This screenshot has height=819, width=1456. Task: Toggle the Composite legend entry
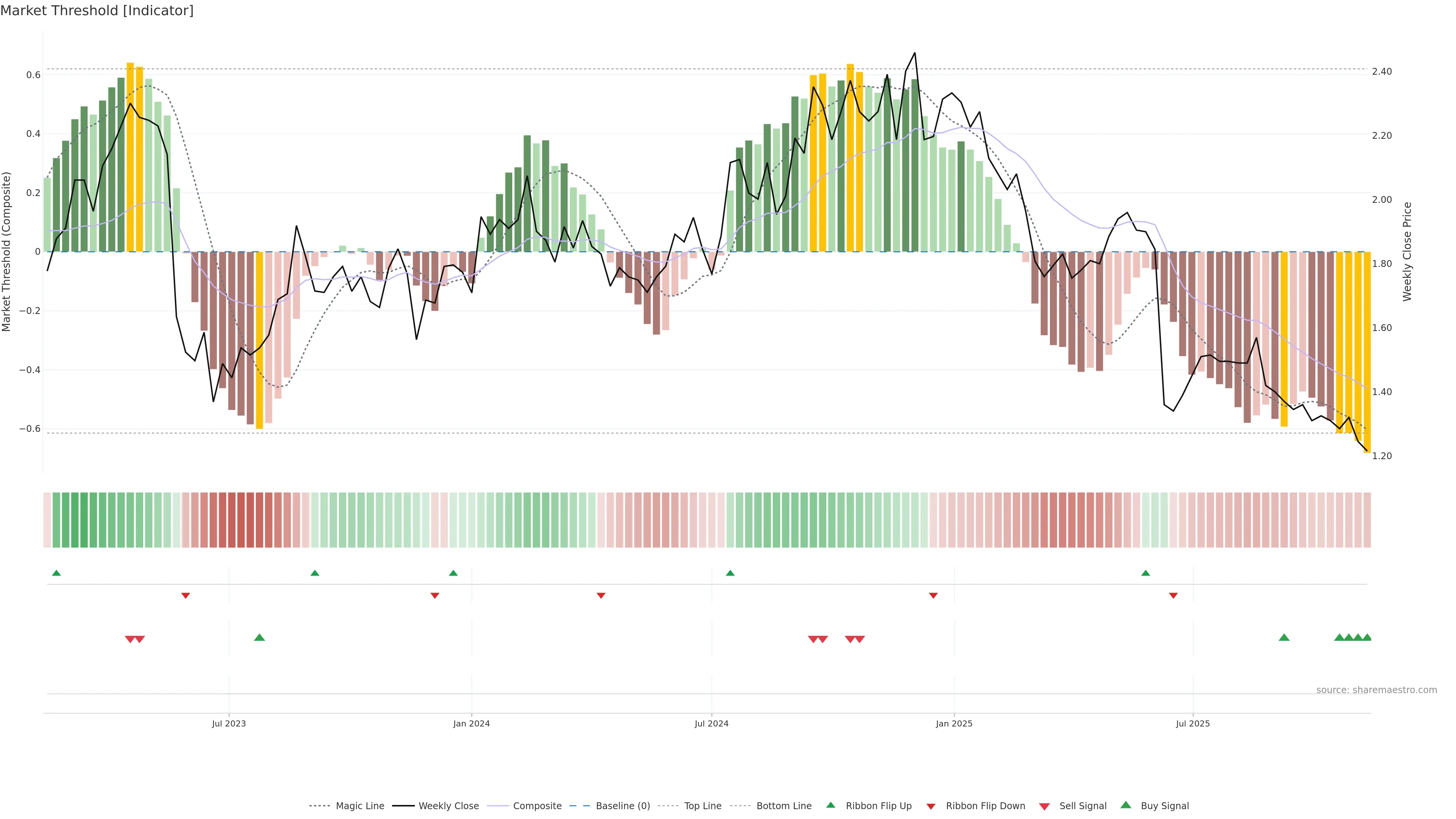tap(537, 806)
